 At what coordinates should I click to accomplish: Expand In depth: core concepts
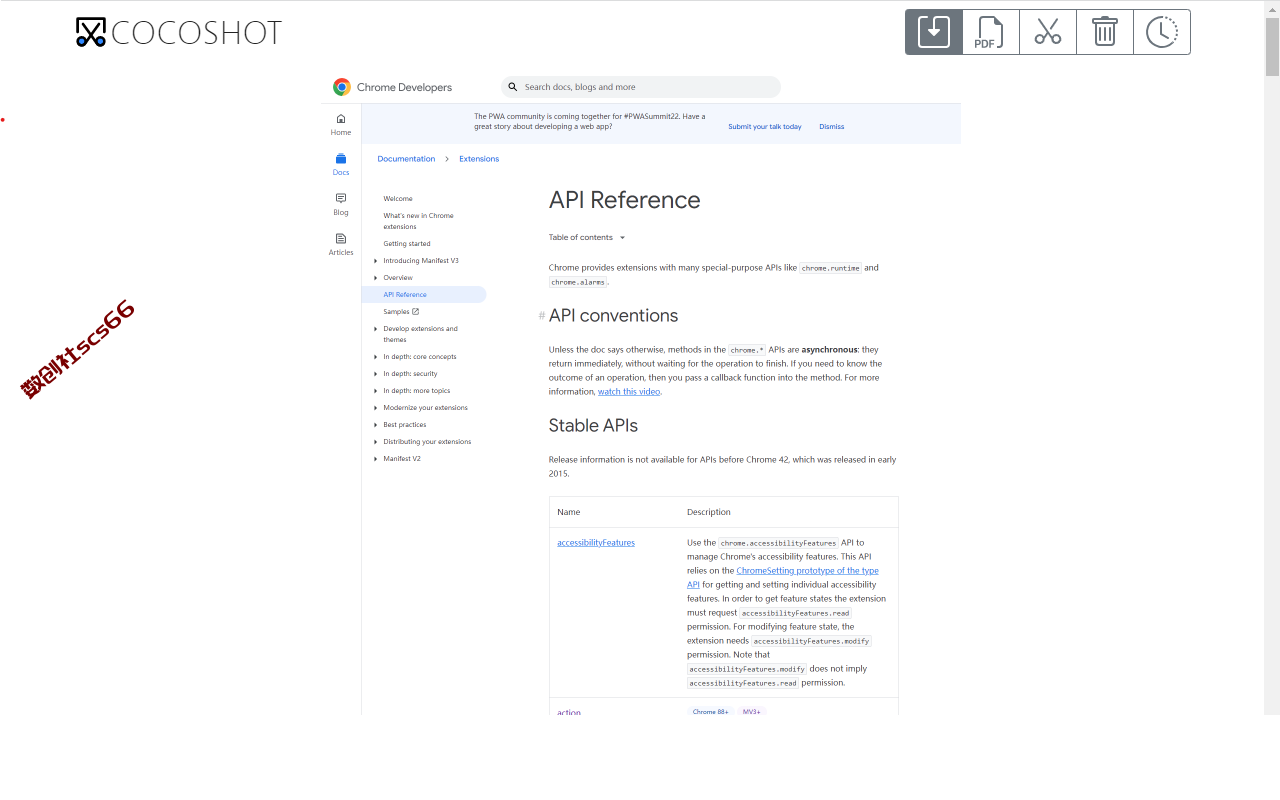coord(375,357)
